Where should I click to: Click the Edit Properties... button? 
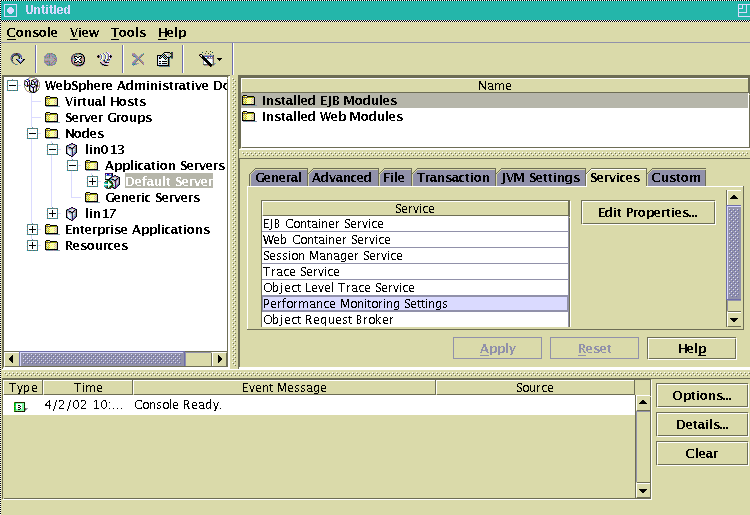[x=648, y=212]
